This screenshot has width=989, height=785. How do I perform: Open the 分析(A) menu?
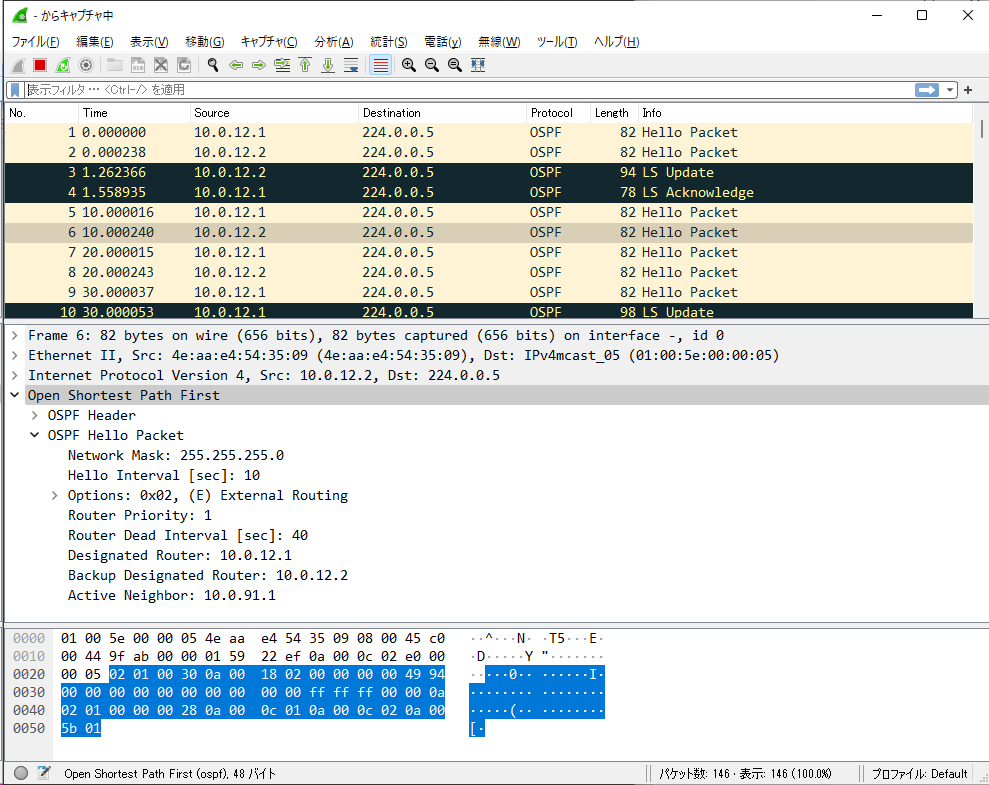coord(334,42)
